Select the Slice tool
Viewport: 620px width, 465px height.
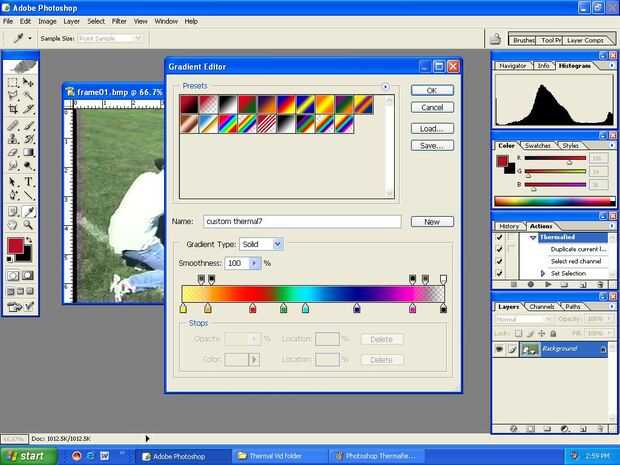point(28,109)
